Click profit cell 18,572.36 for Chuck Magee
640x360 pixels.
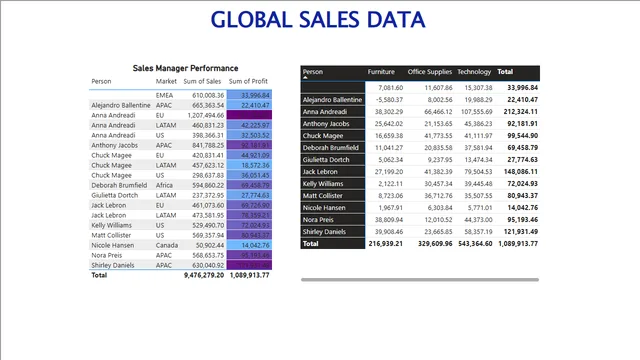(x=249, y=165)
